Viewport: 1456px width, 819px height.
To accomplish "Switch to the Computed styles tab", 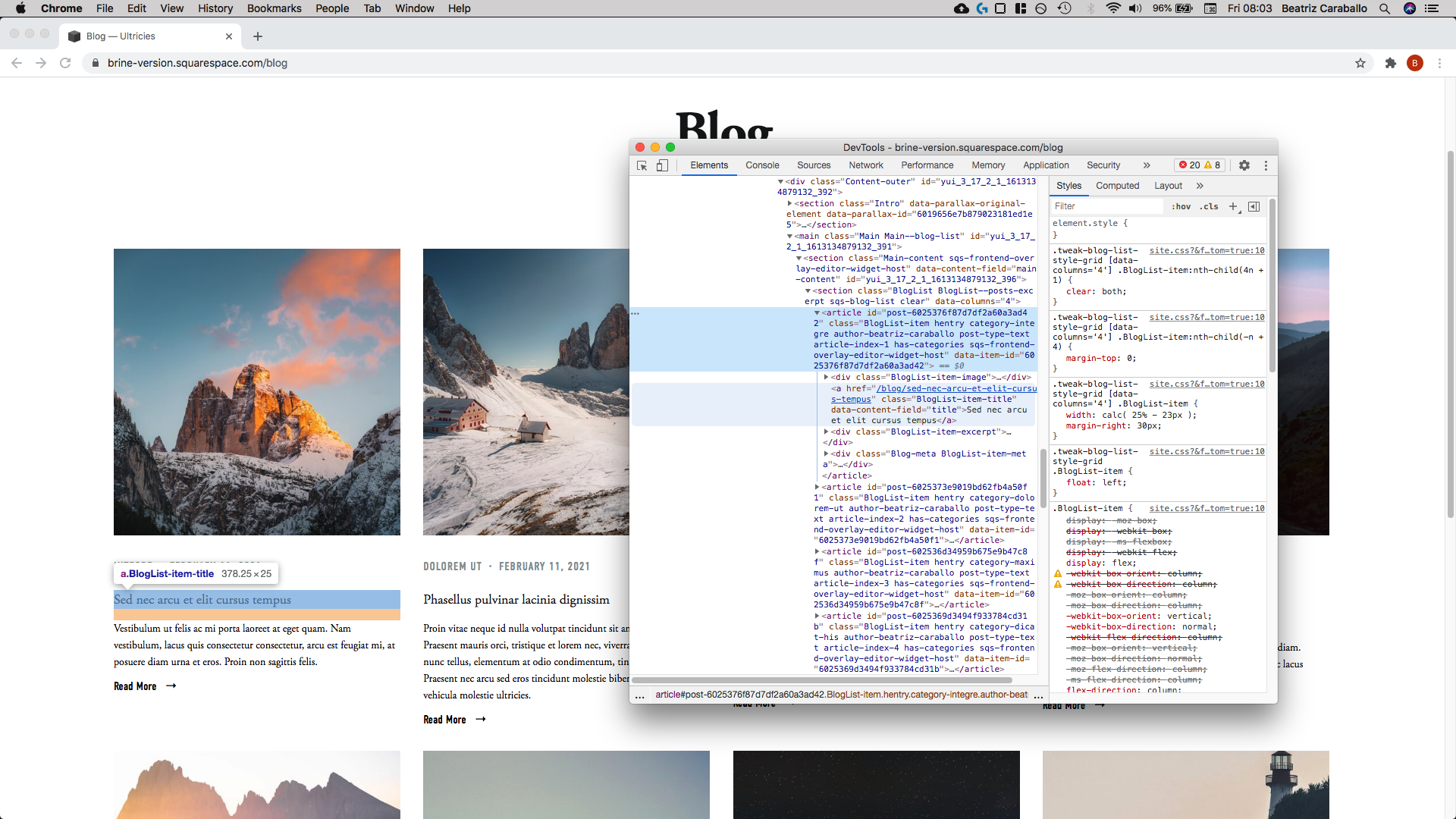I will click(x=1117, y=186).
